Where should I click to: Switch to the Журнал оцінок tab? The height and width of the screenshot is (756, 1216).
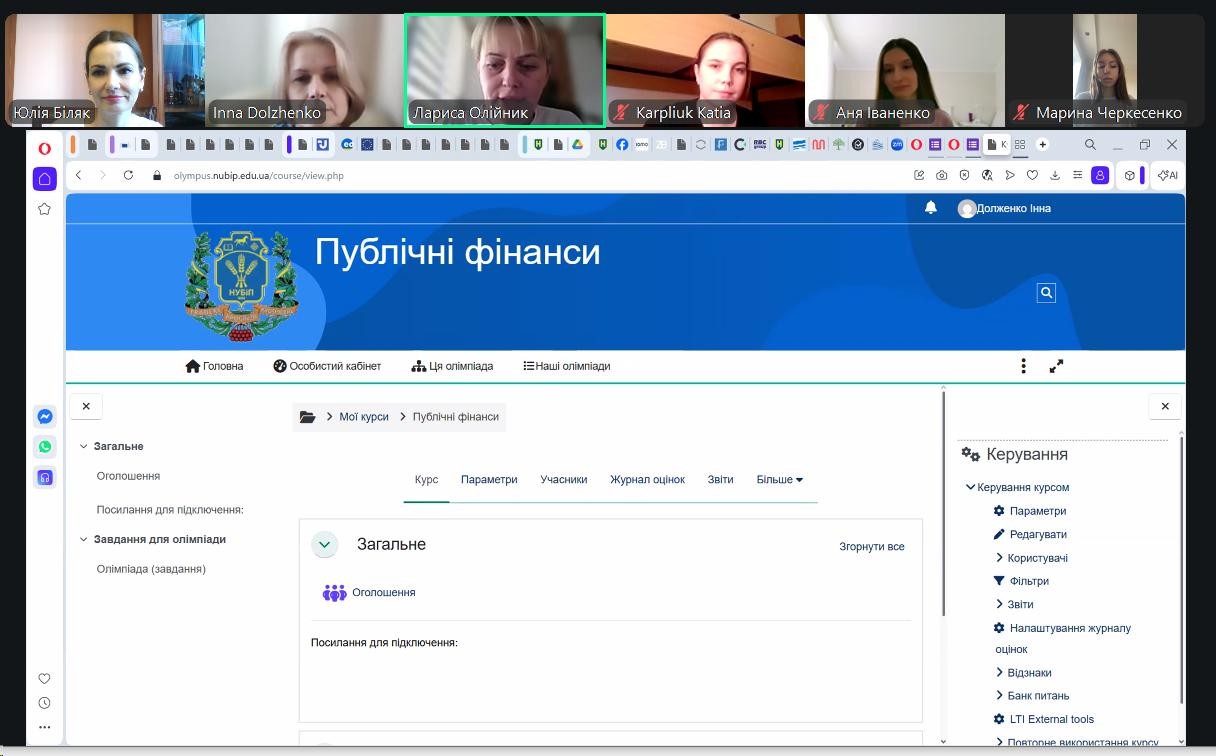coord(647,480)
